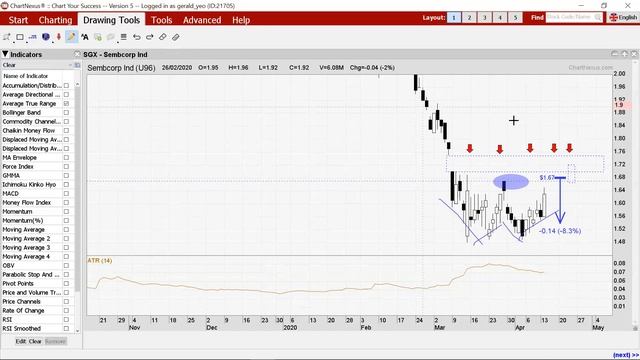Redo the last drawing action
The width and height of the screenshot is (640, 360).
[x=150, y=37]
